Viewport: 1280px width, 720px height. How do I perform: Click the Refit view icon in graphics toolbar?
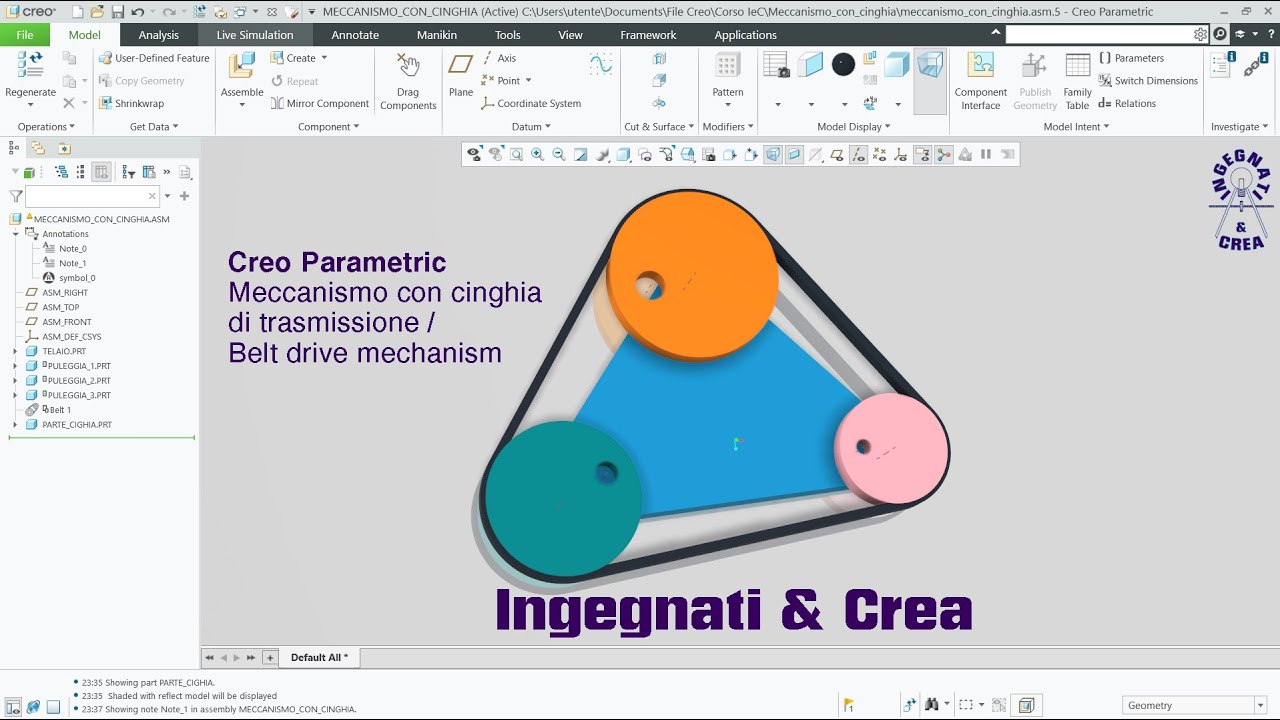(x=516, y=154)
